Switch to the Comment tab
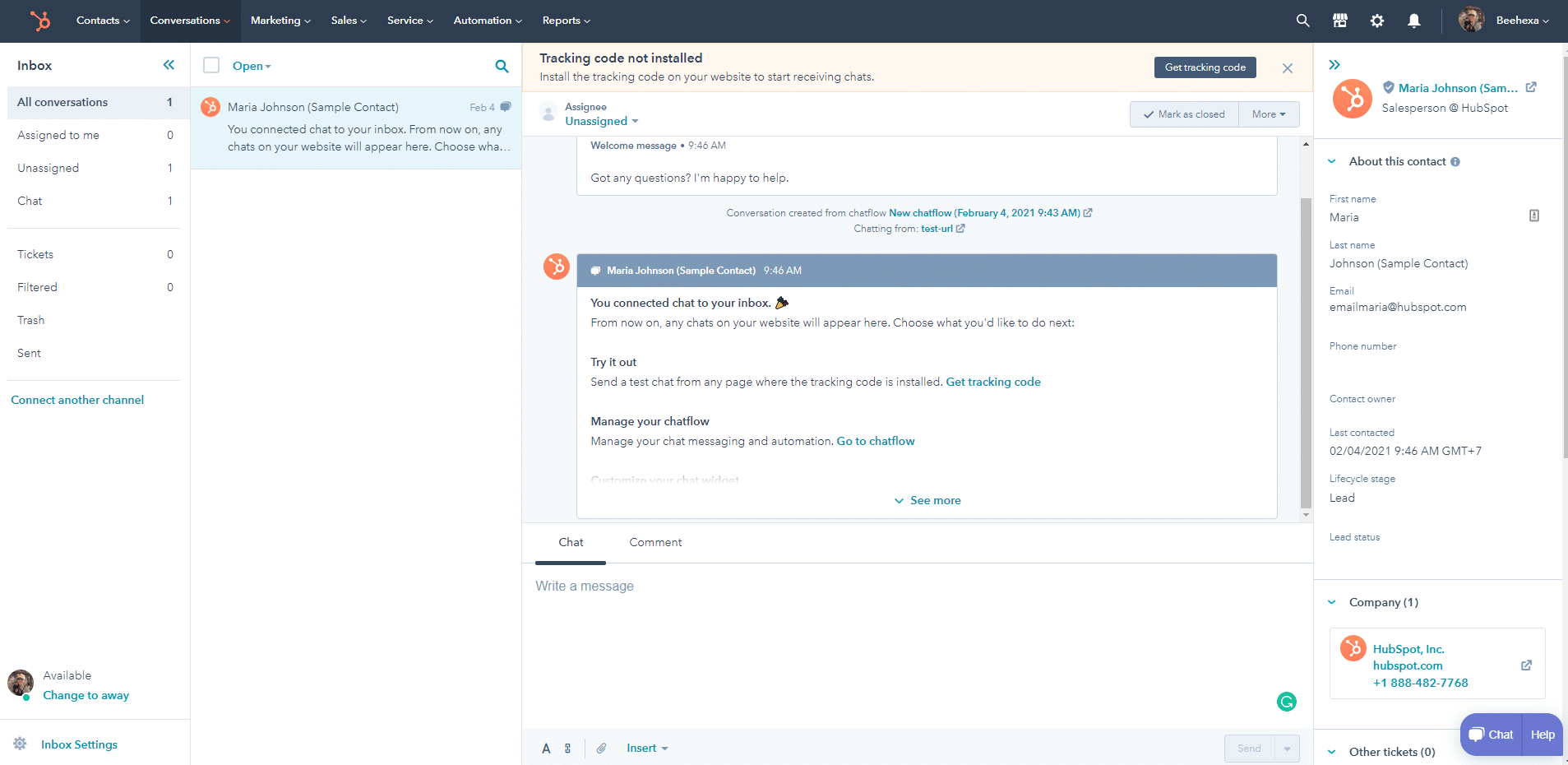The width and height of the screenshot is (1568, 765). coord(655,542)
